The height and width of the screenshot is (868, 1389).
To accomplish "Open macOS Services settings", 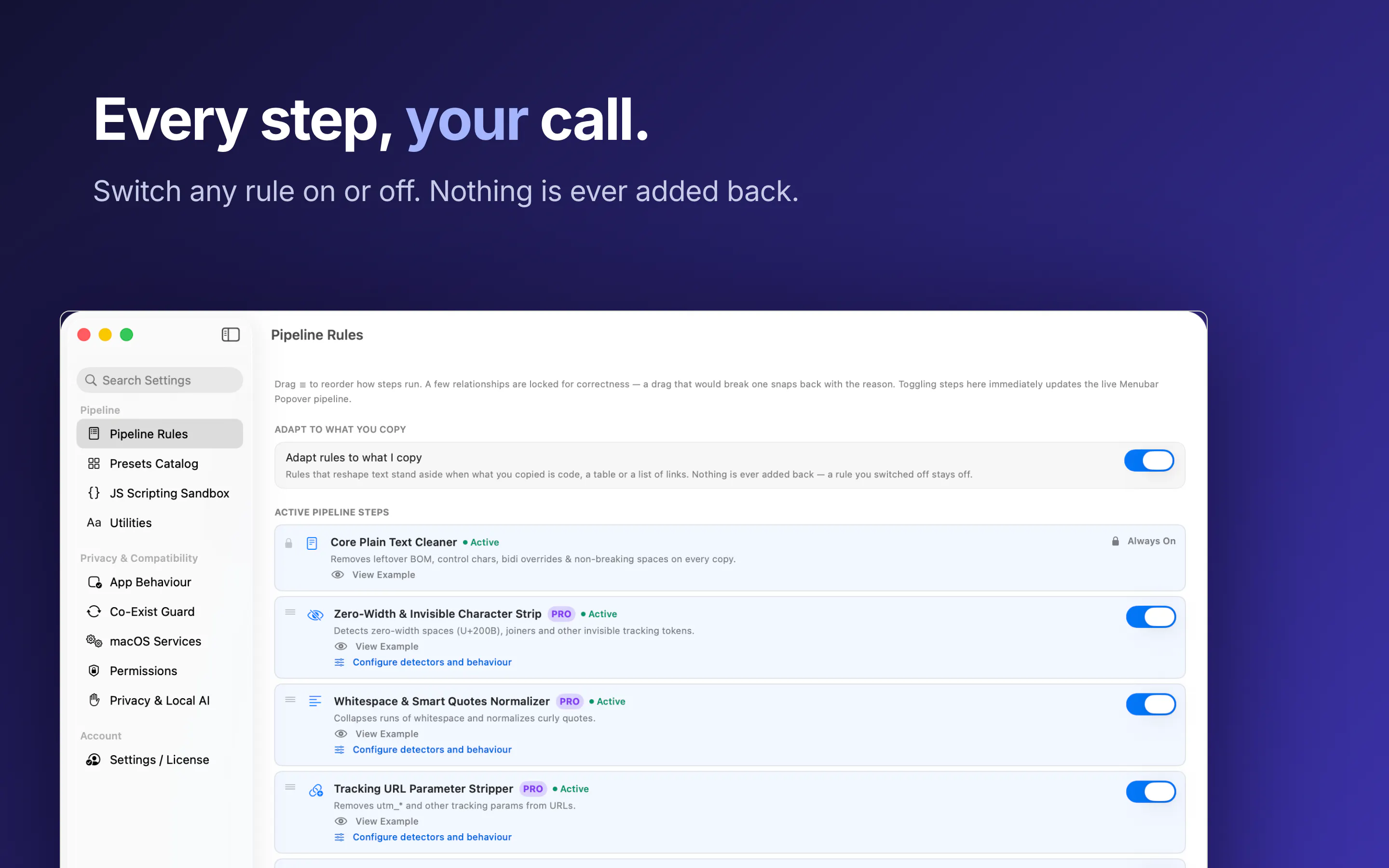I will coord(160,641).
